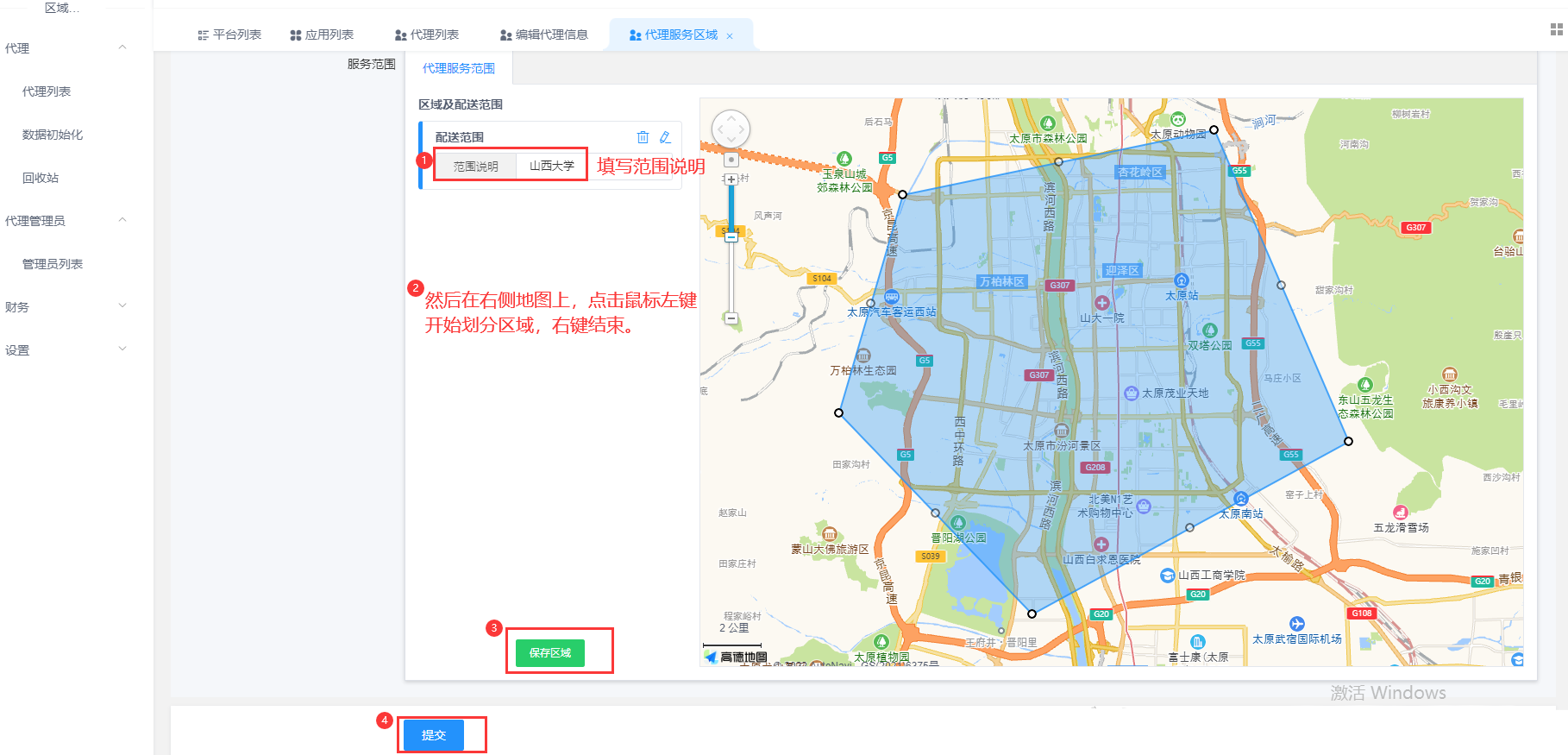Open 代理列表 in the sidebar
This screenshot has height=755, width=1568.
pos(47,91)
